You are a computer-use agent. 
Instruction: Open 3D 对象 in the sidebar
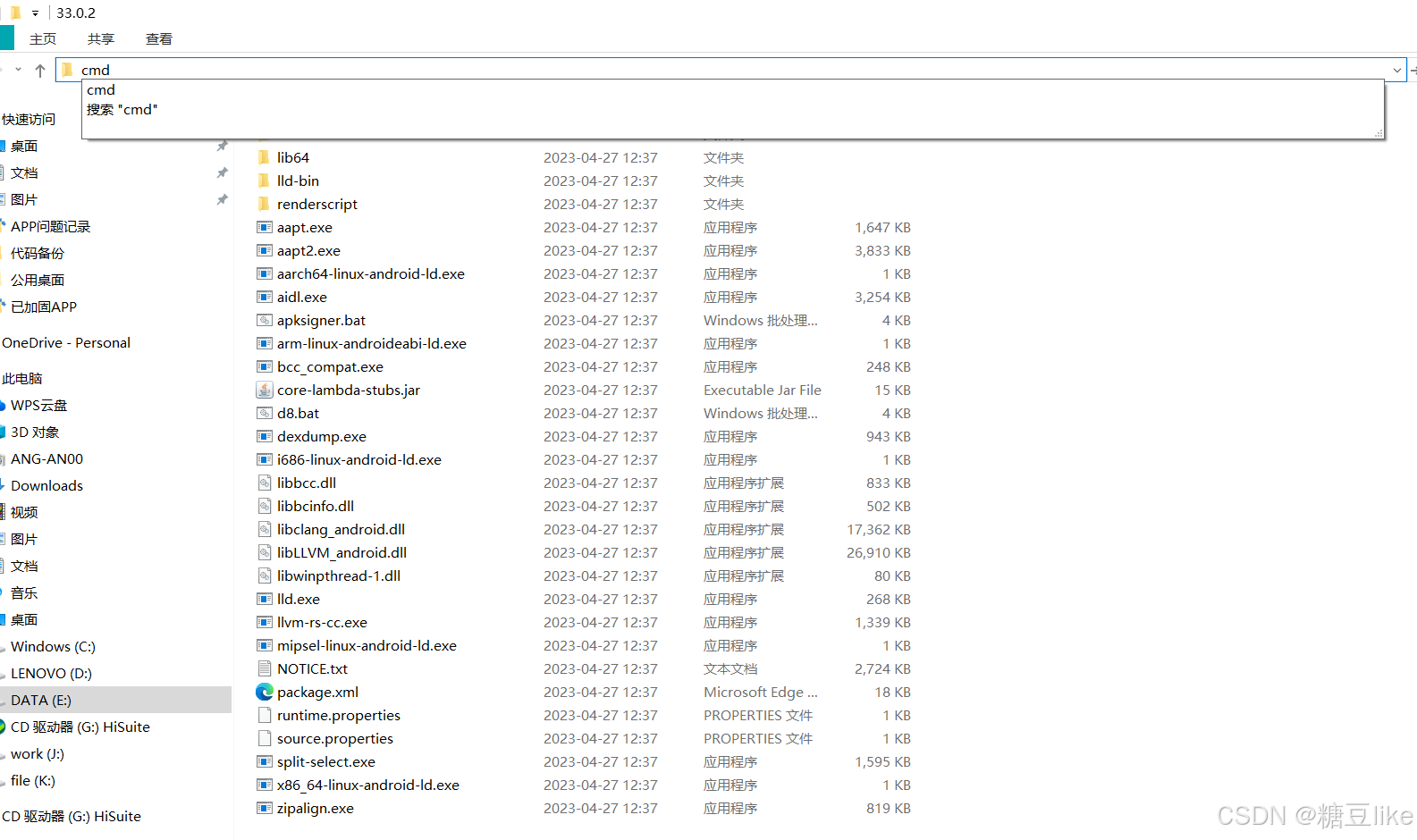(x=35, y=433)
